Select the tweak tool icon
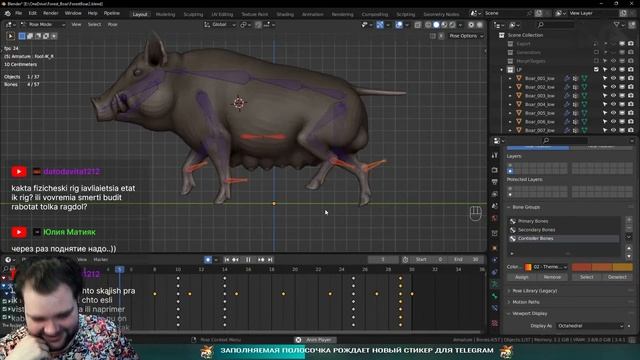Viewport: 640px width, 360px height. pyautogui.click(x=11, y=36)
